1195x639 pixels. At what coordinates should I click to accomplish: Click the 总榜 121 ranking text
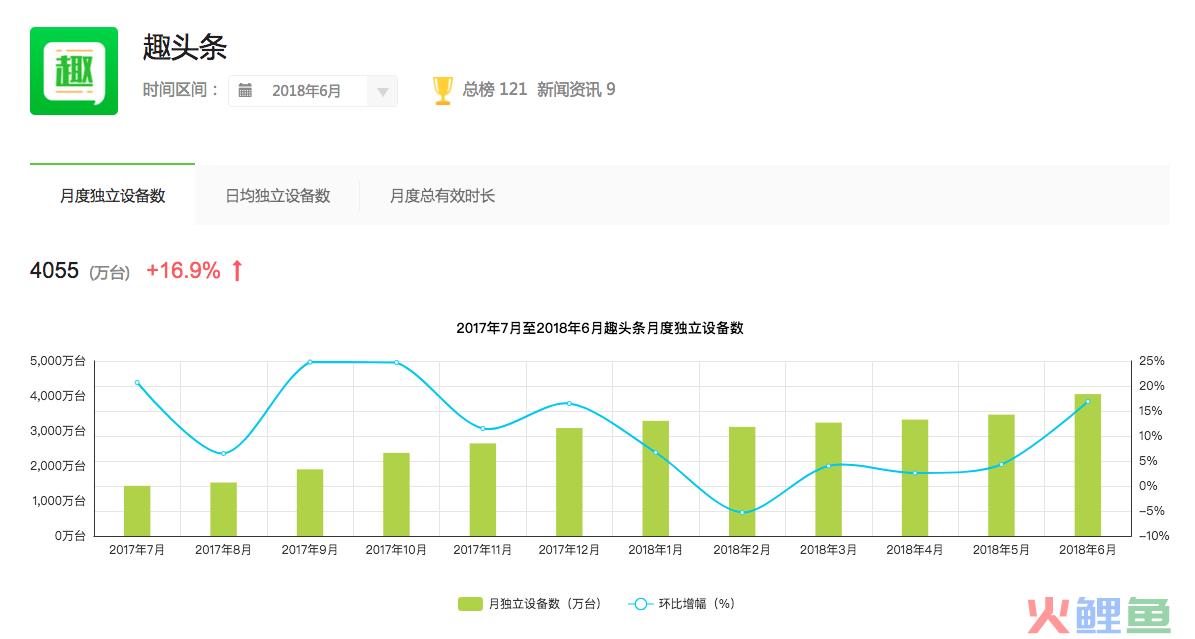495,89
